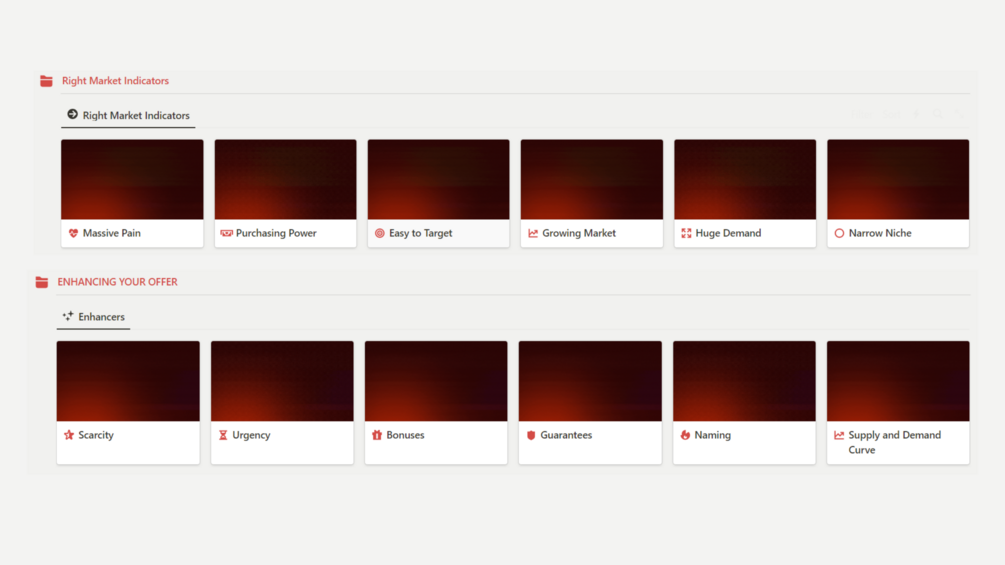Click the gift icon on Bonuses card

click(x=377, y=435)
